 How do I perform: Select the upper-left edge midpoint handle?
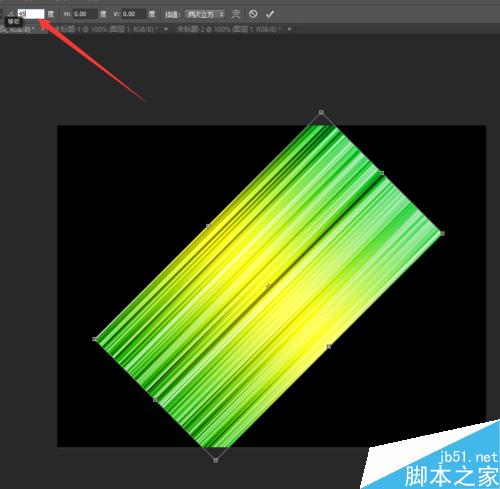(x=208, y=226)
